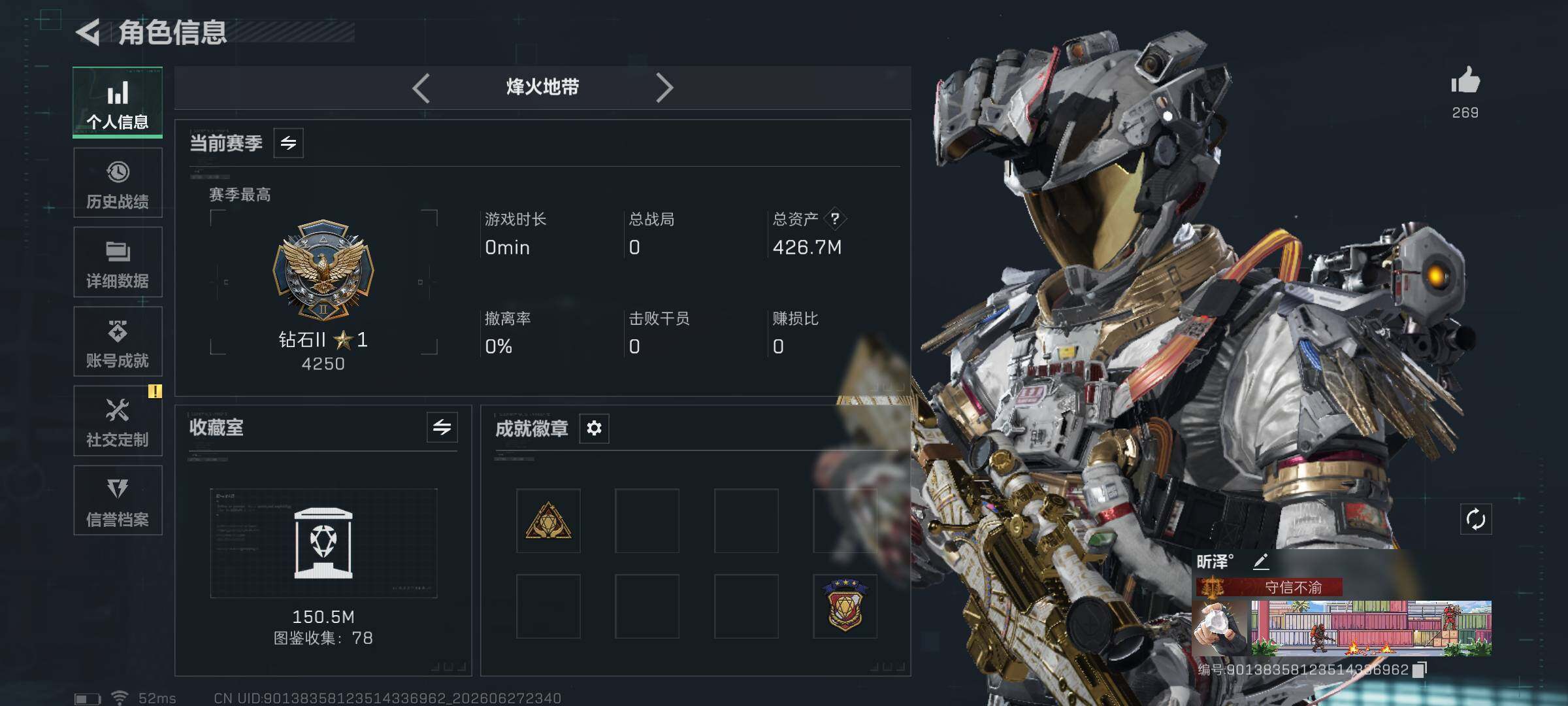
Task: Edit nickname with pencil icon next to 昕泽
Action: 1261,561
